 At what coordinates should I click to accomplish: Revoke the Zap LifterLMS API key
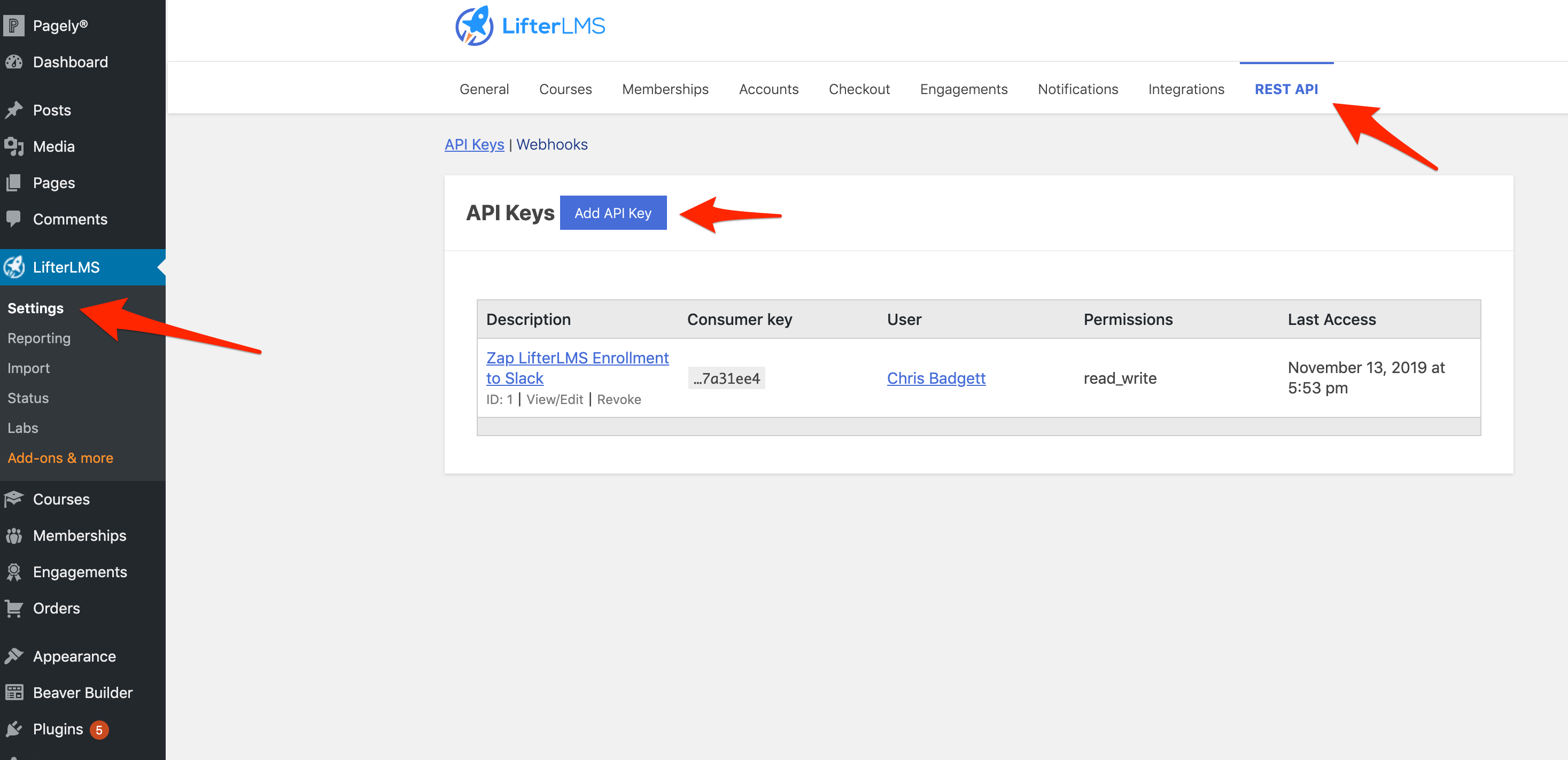point(618,399)
